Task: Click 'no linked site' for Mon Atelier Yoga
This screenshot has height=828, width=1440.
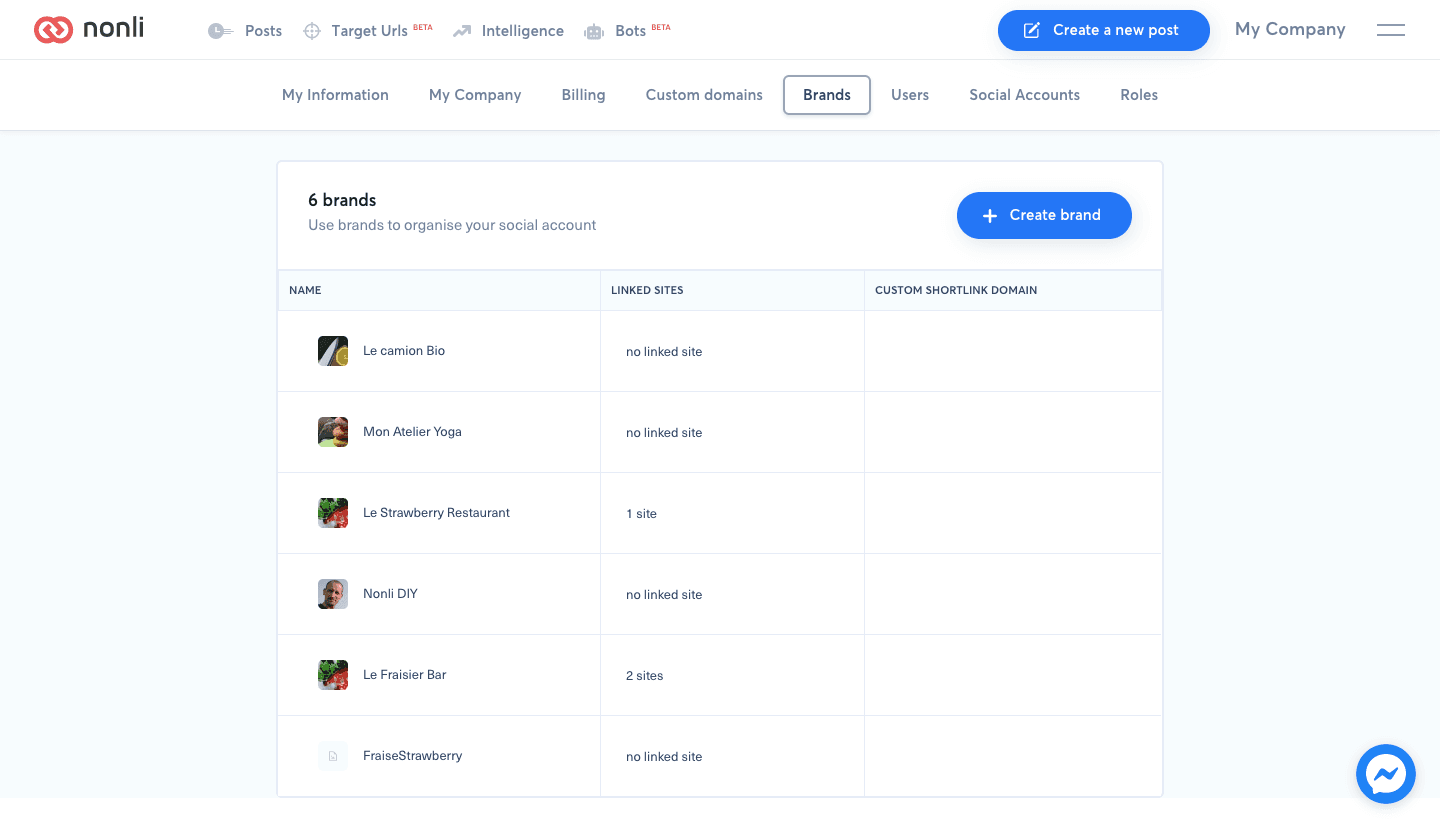Action: (x=664, y=433)
